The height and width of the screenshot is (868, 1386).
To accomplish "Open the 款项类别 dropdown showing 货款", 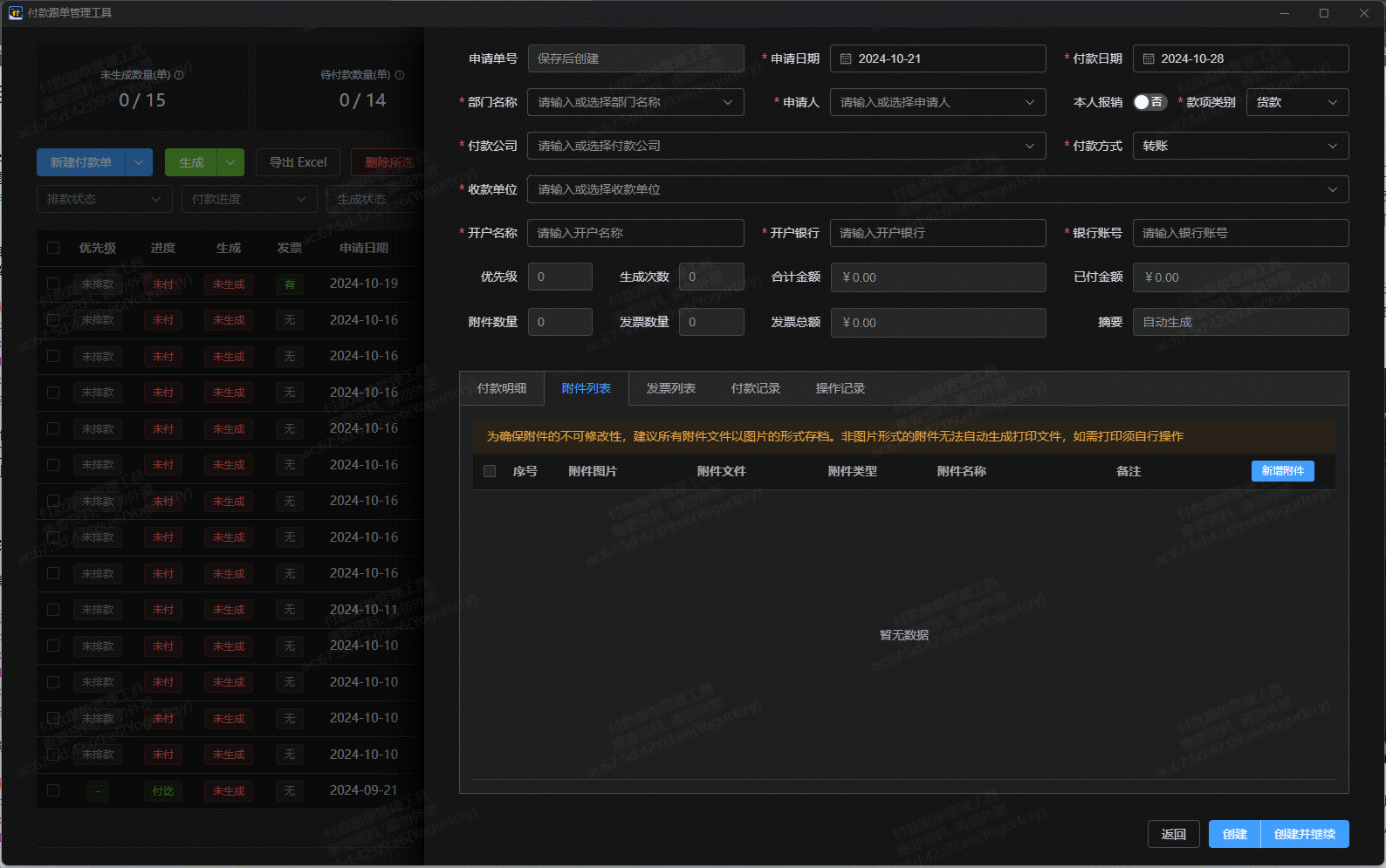I will tap(1297, 102).
